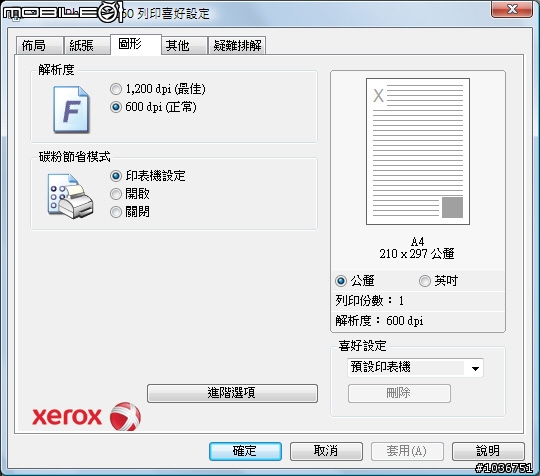540x476 pixels.
Task: Confirm with the 確定 button
Action: tap(246, 451)
